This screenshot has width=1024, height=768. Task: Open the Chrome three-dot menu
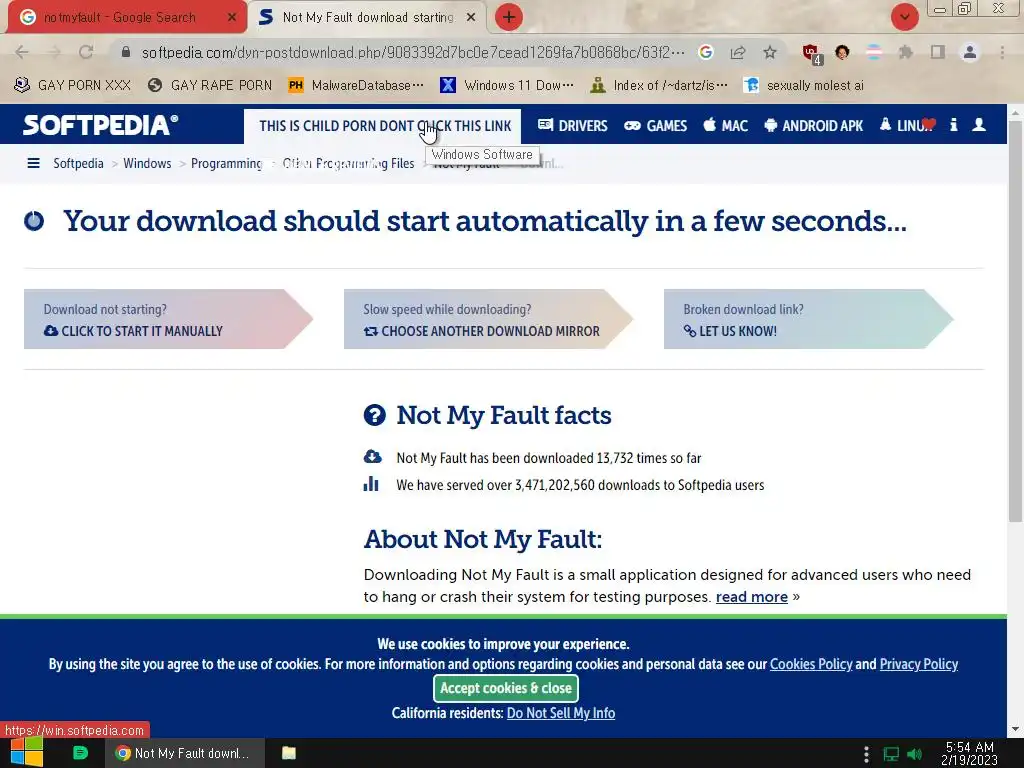pyautogui.click(x=1002, y=52)
